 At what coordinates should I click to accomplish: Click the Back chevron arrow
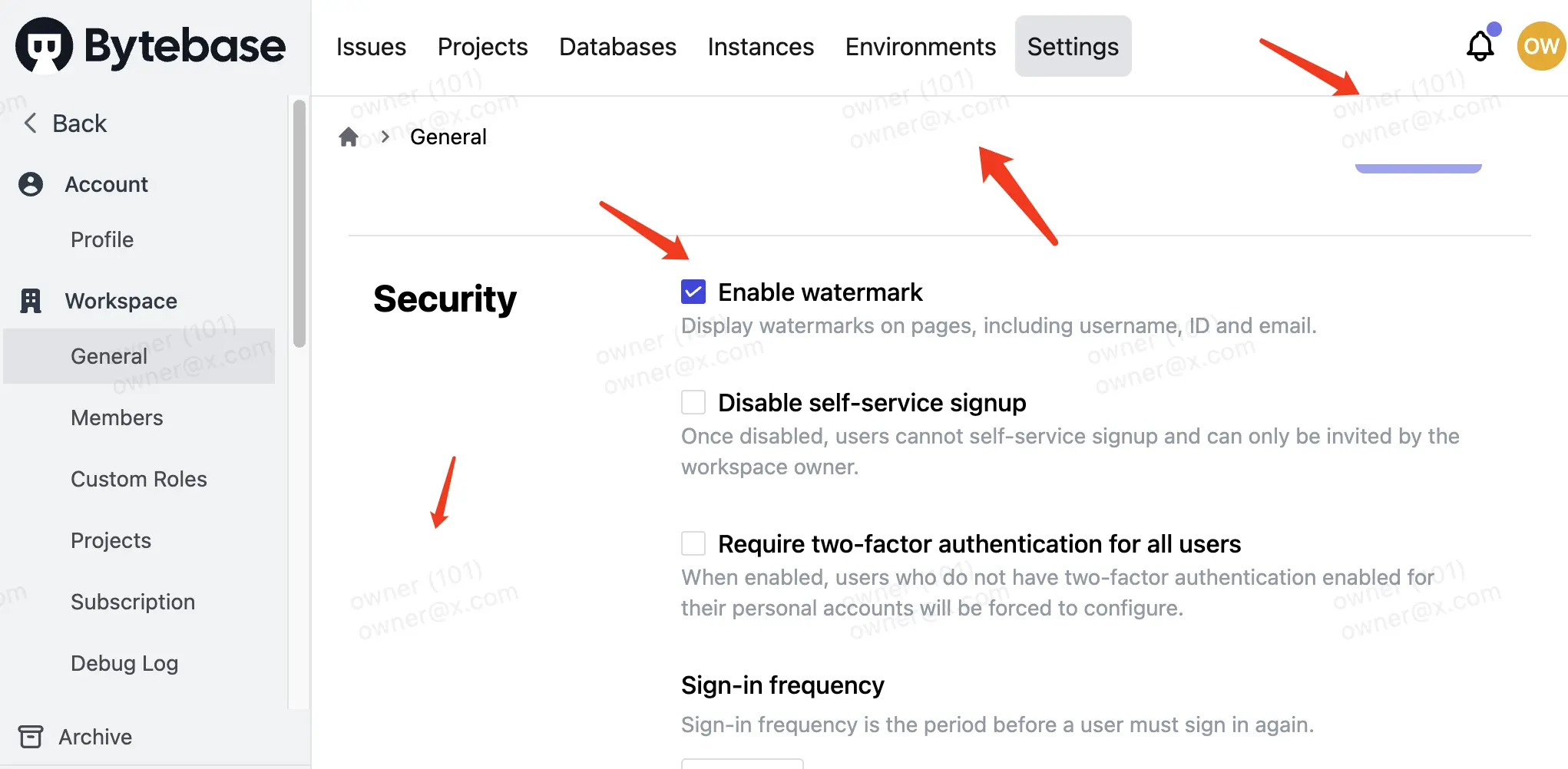(30, 123)
